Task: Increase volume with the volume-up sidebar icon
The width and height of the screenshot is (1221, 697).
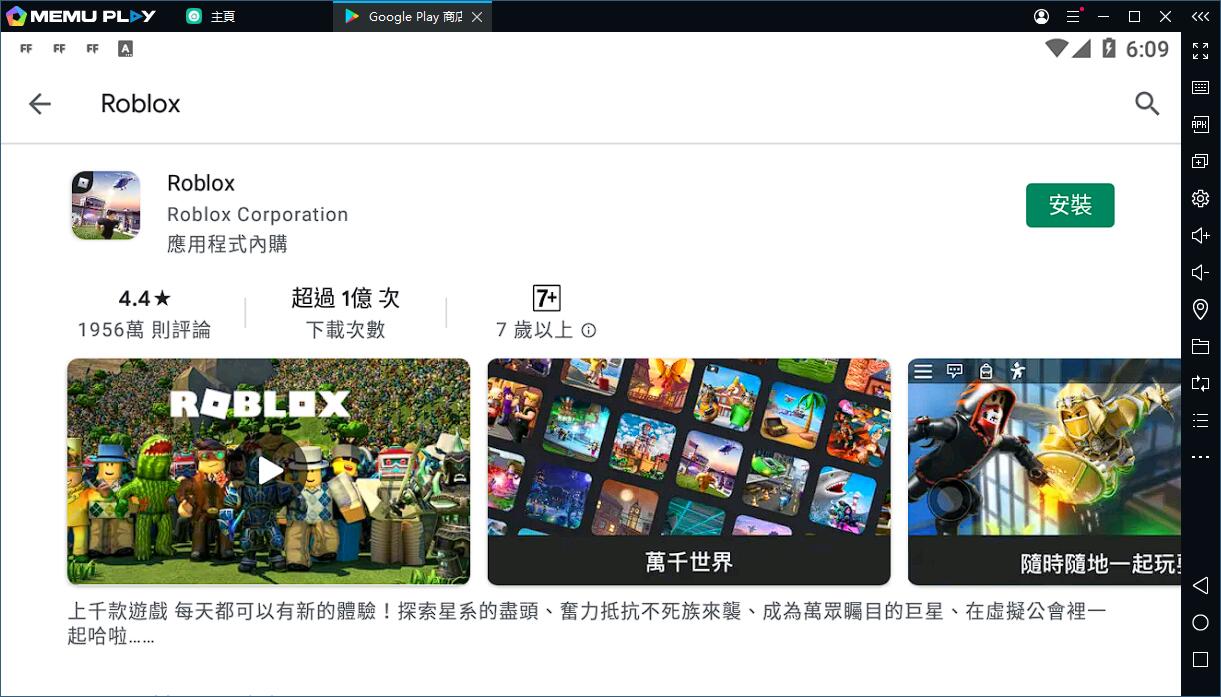Action: (1200, 235)
